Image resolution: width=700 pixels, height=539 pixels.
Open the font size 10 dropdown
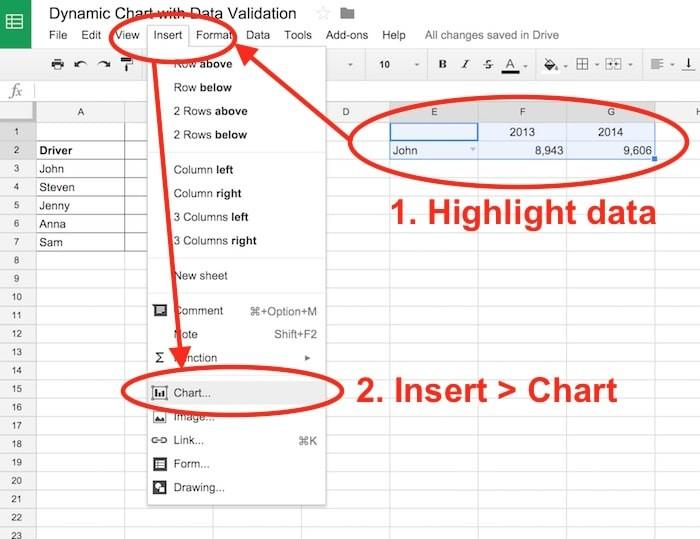click(417, 65)
